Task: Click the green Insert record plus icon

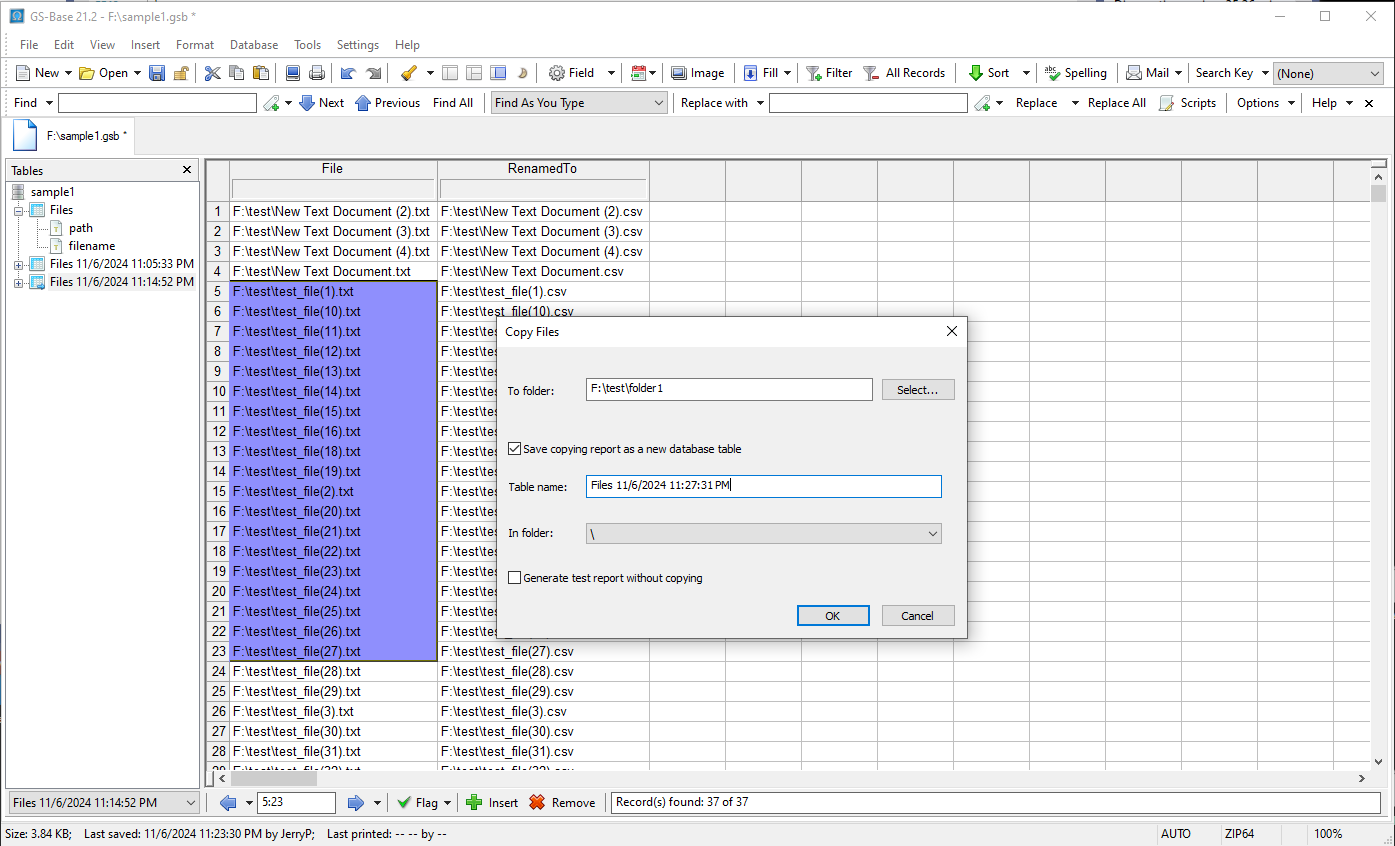Action: (x=474, y=802)
